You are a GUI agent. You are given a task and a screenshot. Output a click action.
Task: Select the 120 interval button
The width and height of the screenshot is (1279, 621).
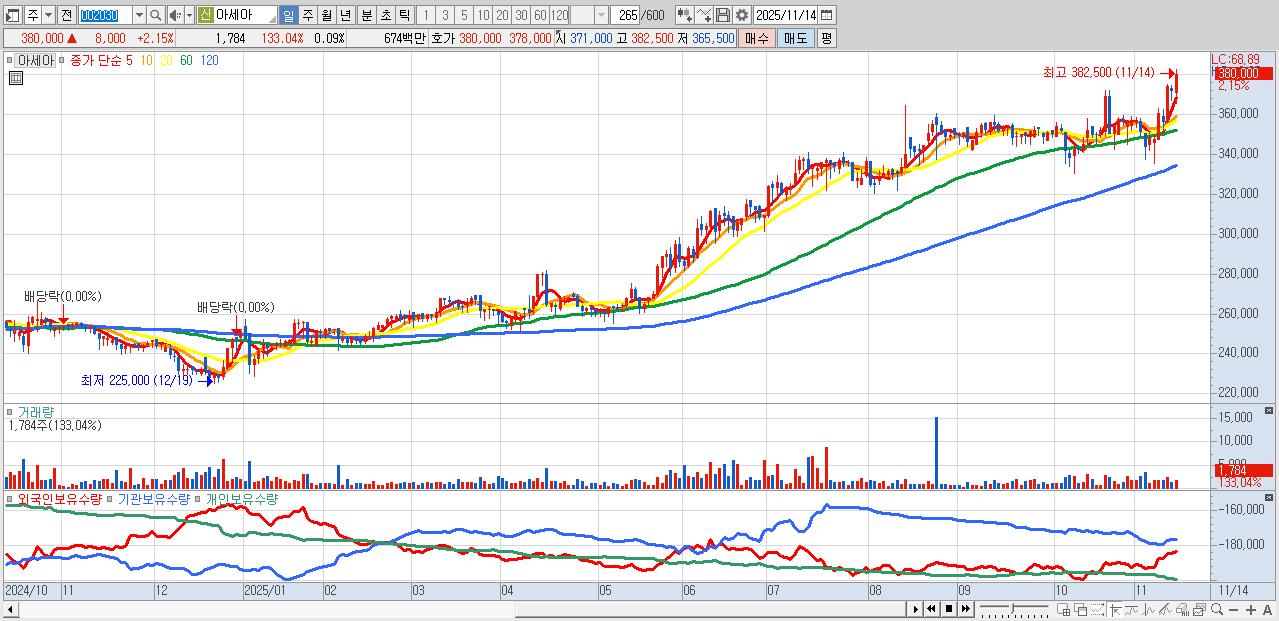(559, 15)
